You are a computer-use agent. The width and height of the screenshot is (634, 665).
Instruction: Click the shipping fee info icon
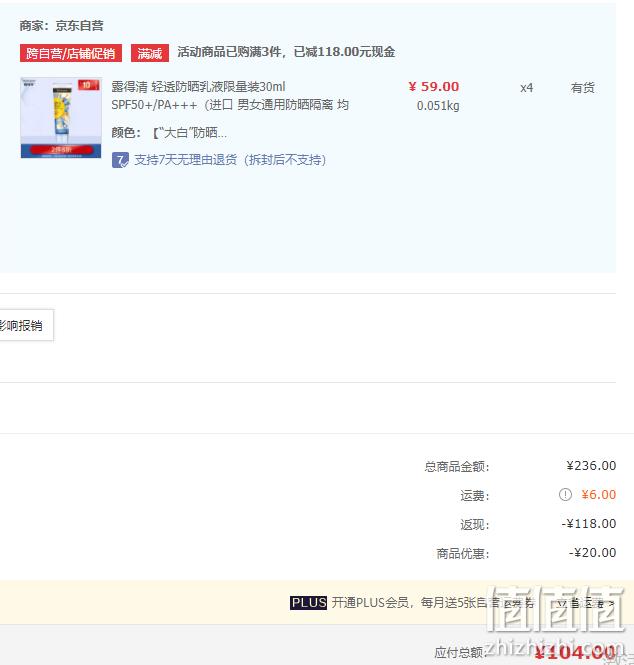pos(565,495)
